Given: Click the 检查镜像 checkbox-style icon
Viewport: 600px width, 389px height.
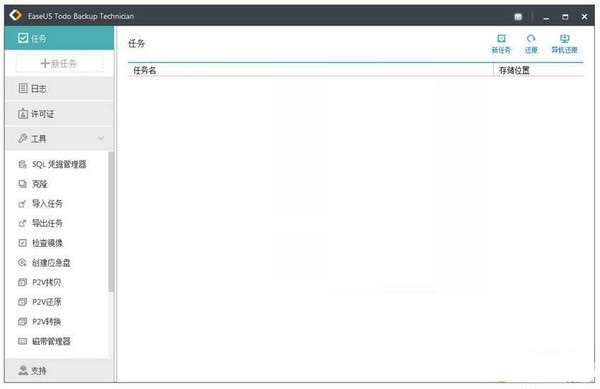Looking at the screenshot, I should (x=23, y=243).
